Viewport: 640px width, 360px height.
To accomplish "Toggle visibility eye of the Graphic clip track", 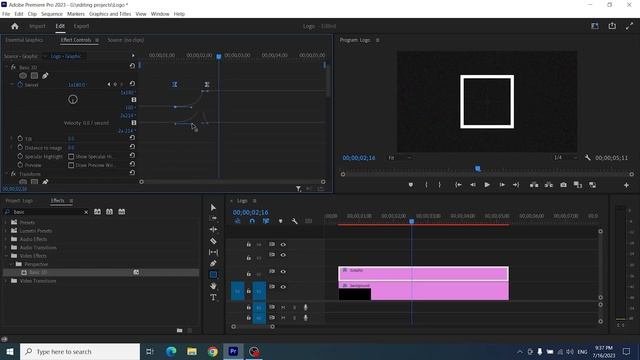I will point(283,271).
